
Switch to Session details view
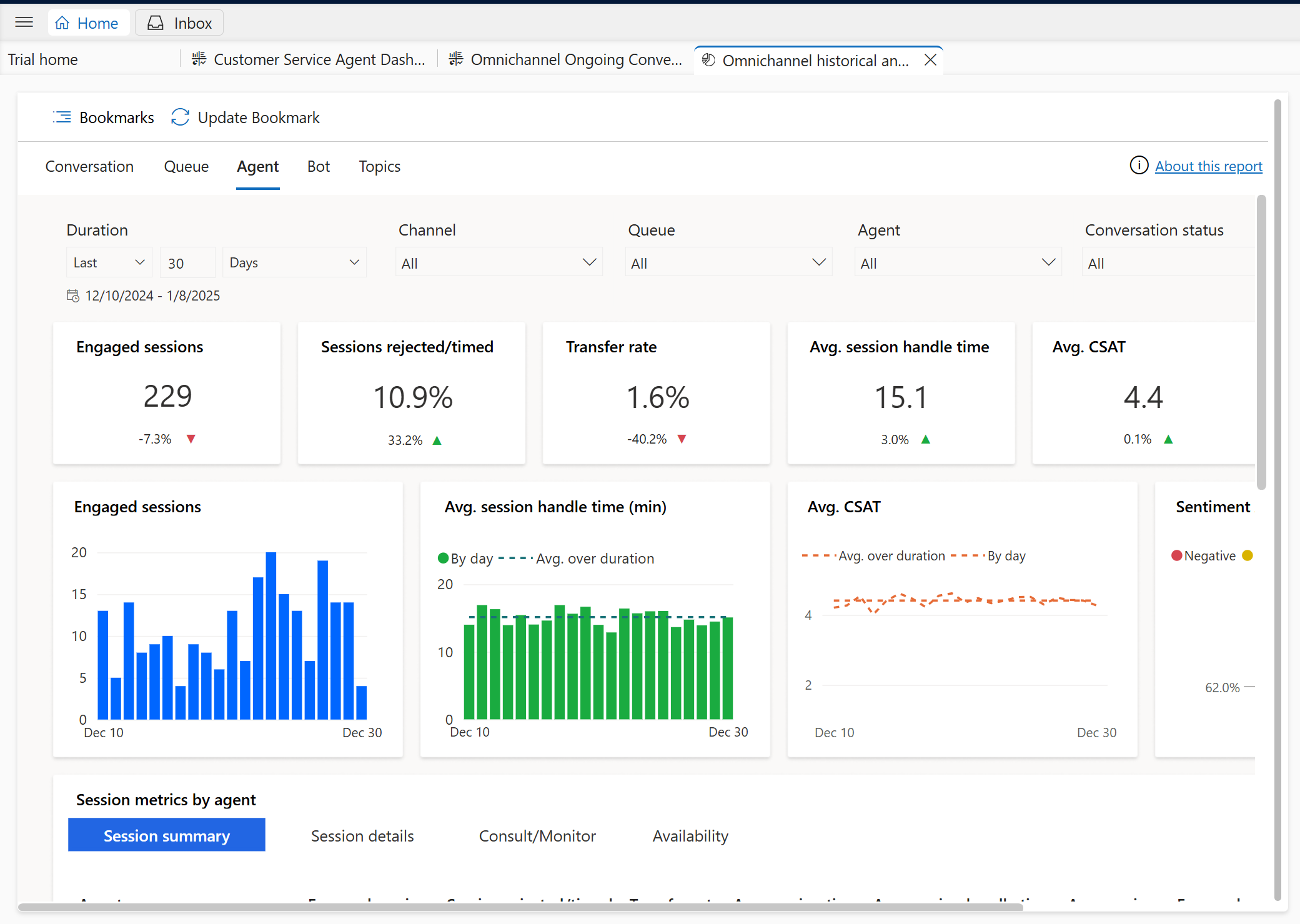click(x=362, y=835)
